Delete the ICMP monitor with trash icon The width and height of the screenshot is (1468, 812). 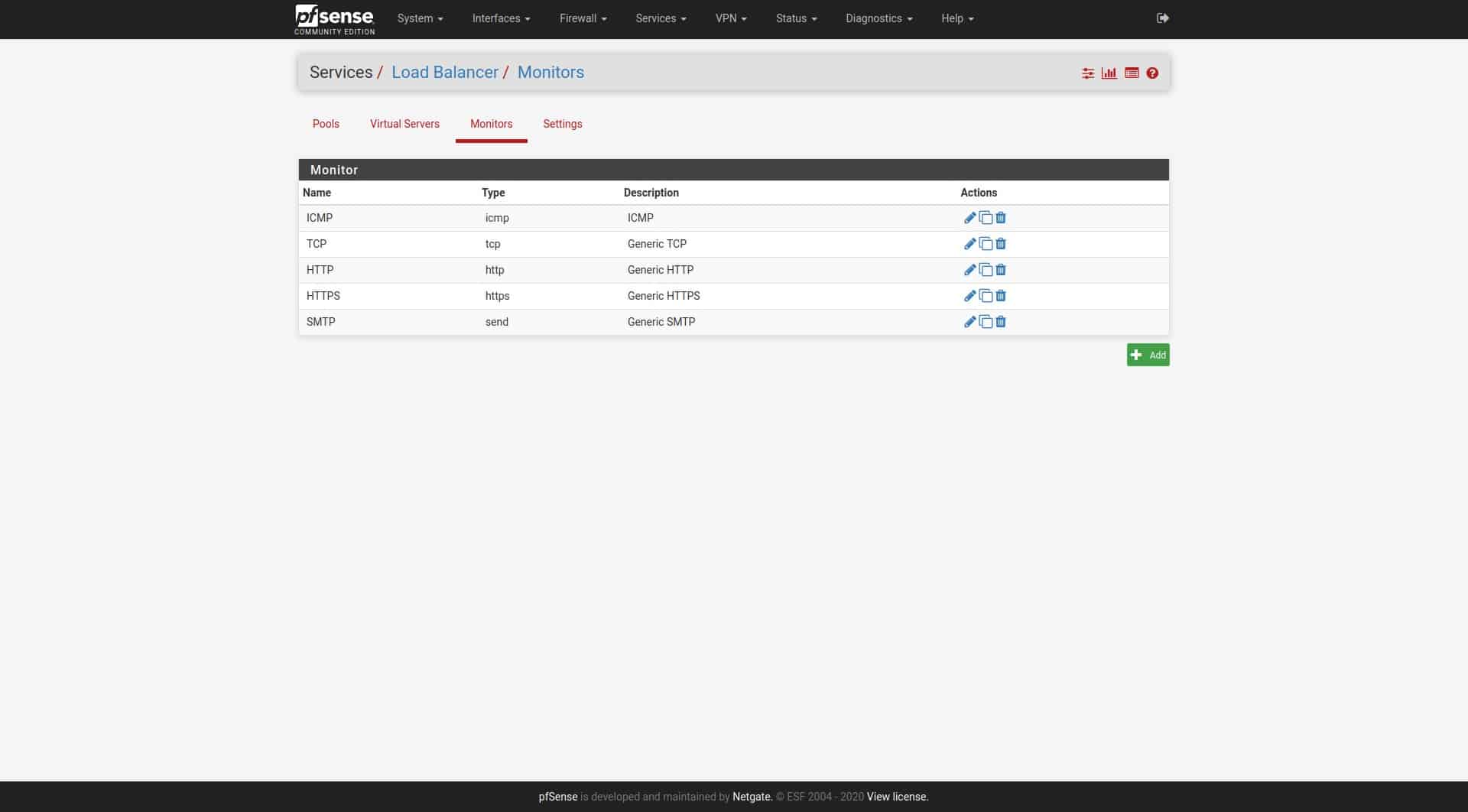click(x=1000, y=218)
